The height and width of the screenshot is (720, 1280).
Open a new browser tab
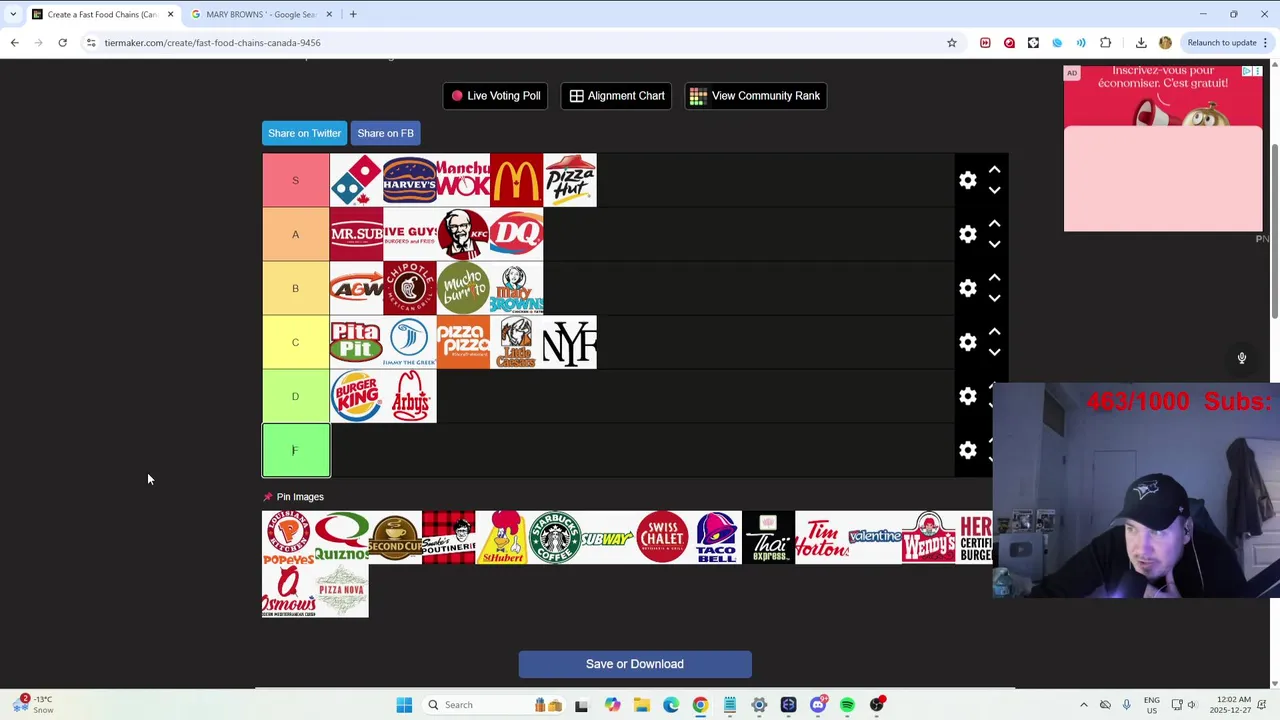[353, 14]
